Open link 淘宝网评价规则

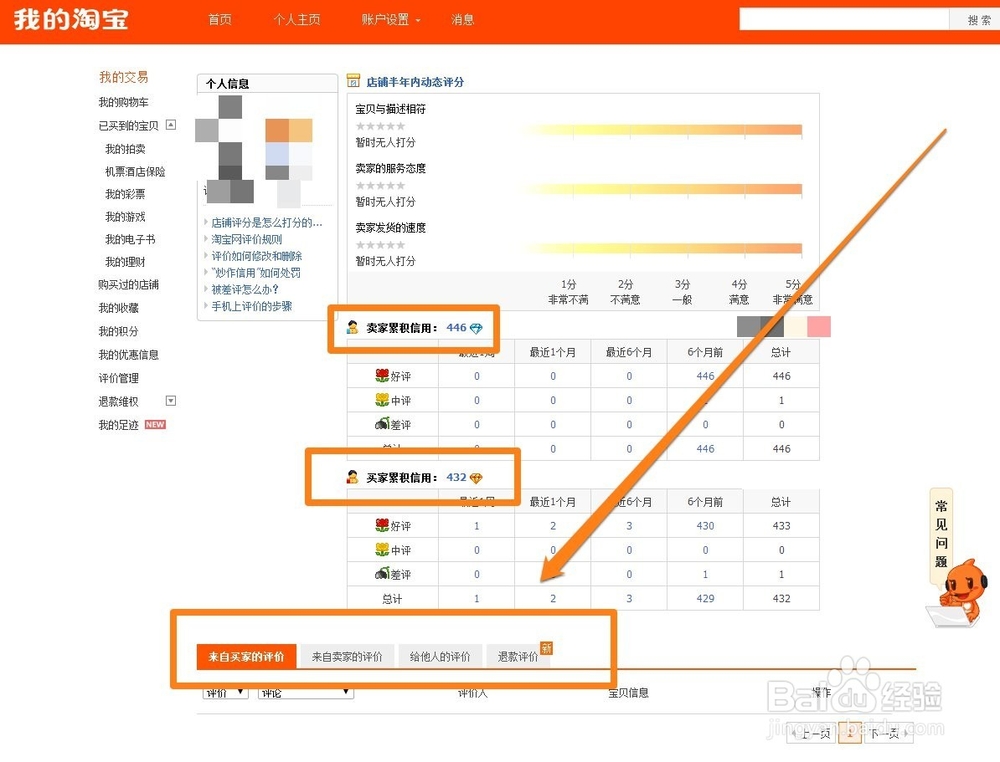point(247,239)
